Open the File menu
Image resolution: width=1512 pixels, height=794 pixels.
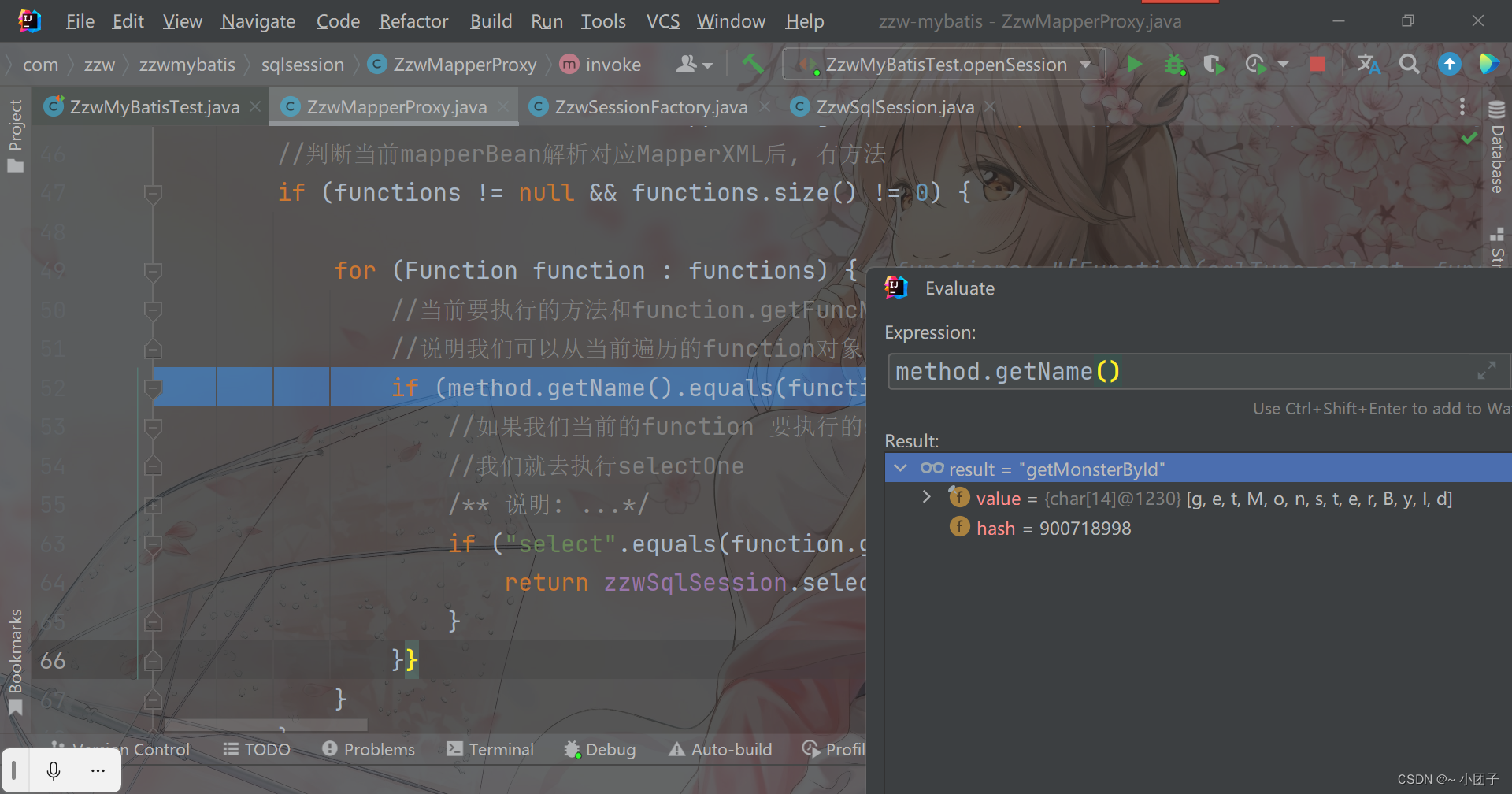tap(80, 21)
